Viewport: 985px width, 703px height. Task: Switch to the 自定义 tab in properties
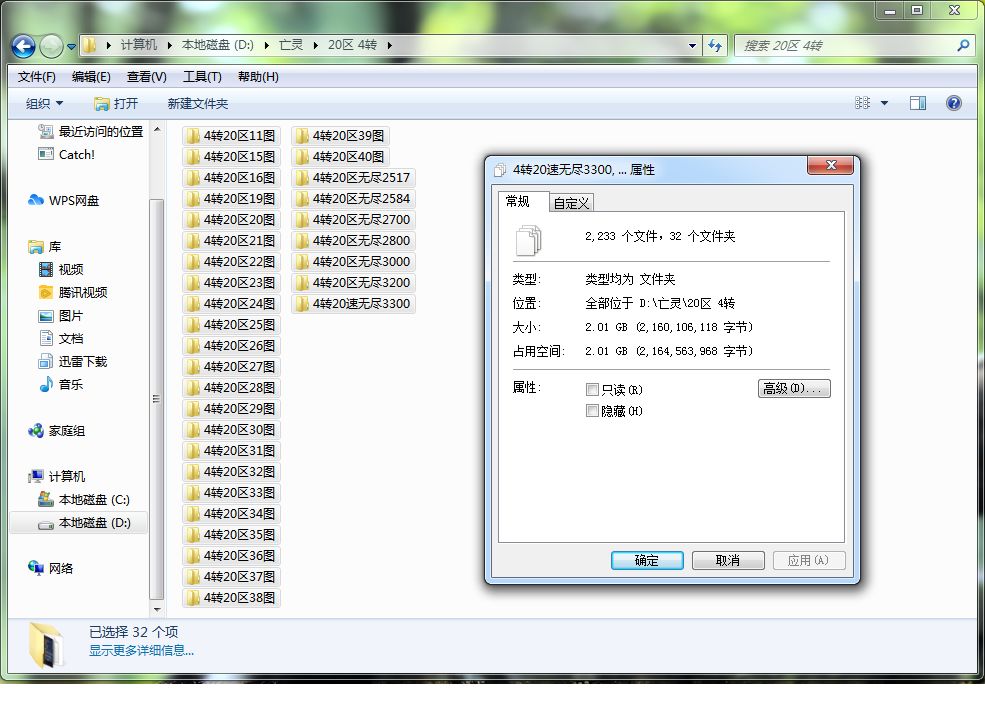[571, 203]
